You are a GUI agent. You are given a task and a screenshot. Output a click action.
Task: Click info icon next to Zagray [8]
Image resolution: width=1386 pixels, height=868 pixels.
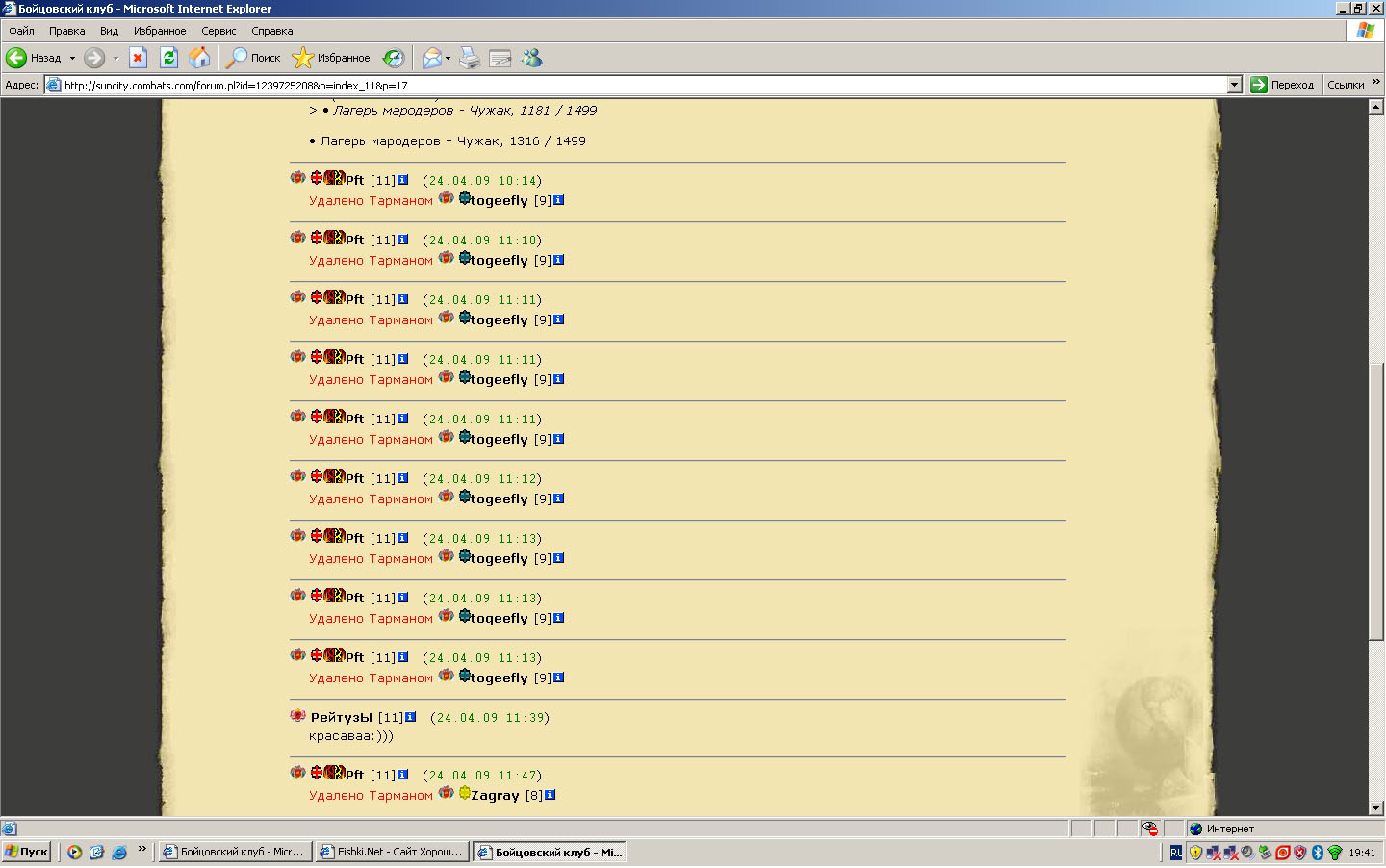click(550, 795)
